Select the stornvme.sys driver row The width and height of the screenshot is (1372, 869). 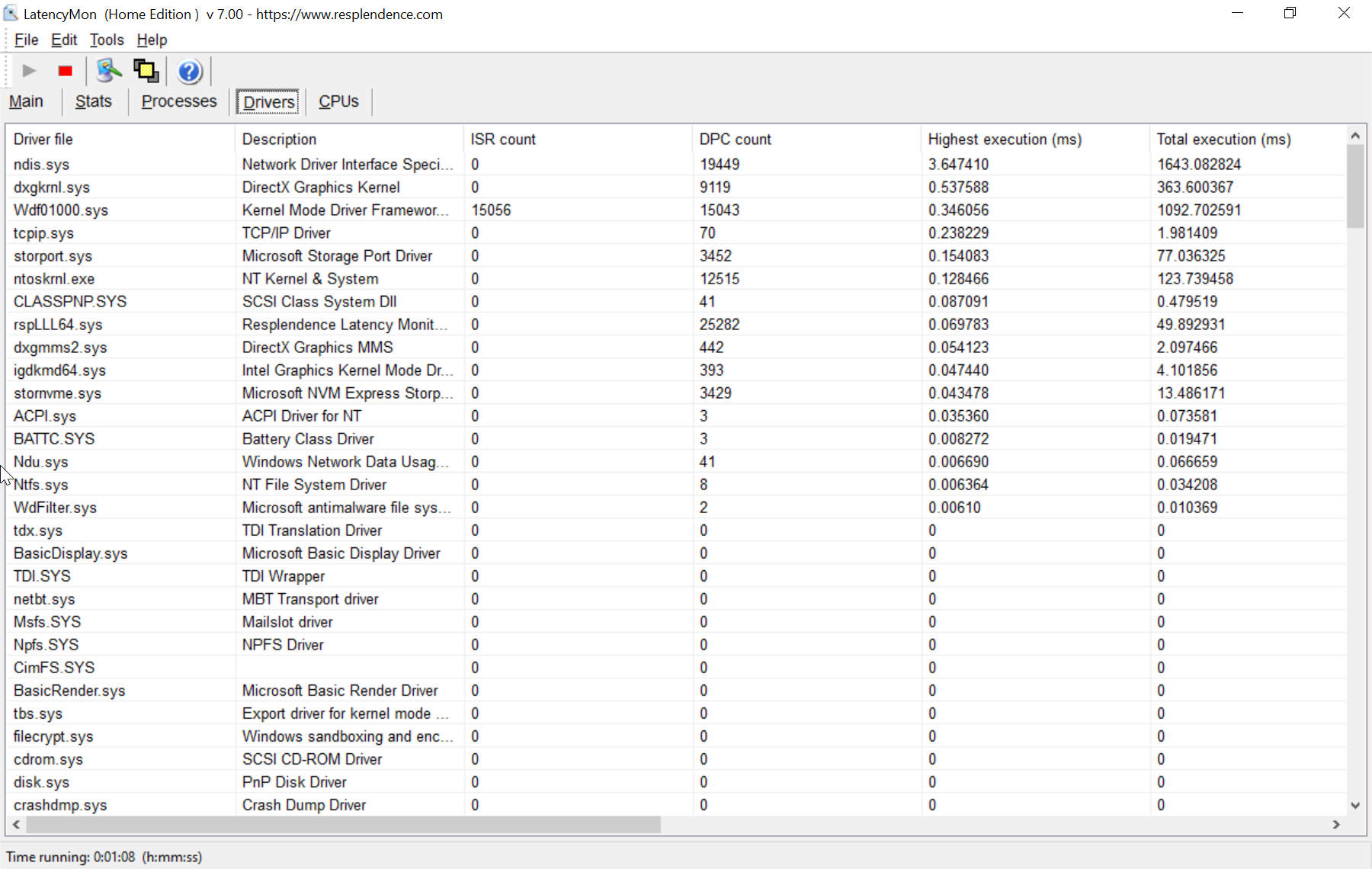[676, 393]
